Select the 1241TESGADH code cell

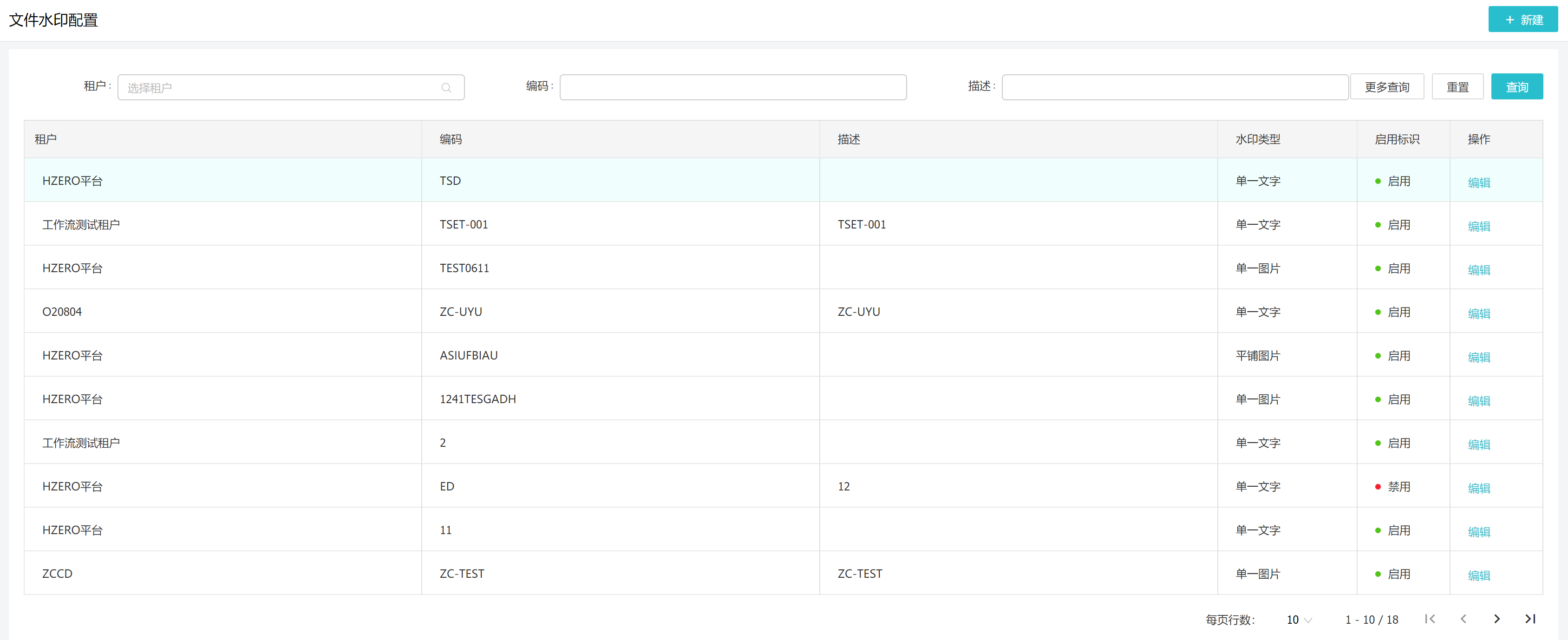pyautogui.click(x=620, y=399)
